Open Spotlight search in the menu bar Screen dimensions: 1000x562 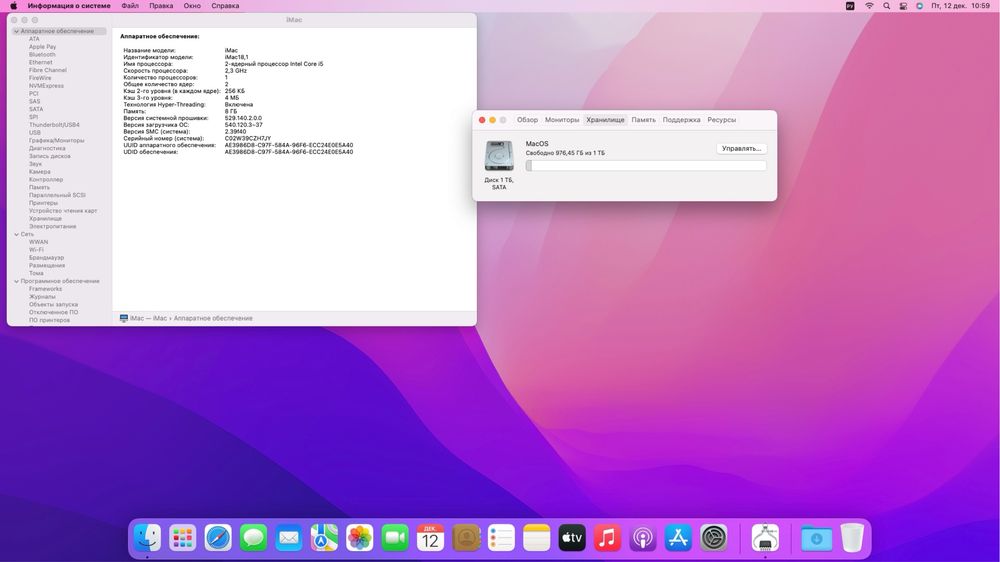886,6
